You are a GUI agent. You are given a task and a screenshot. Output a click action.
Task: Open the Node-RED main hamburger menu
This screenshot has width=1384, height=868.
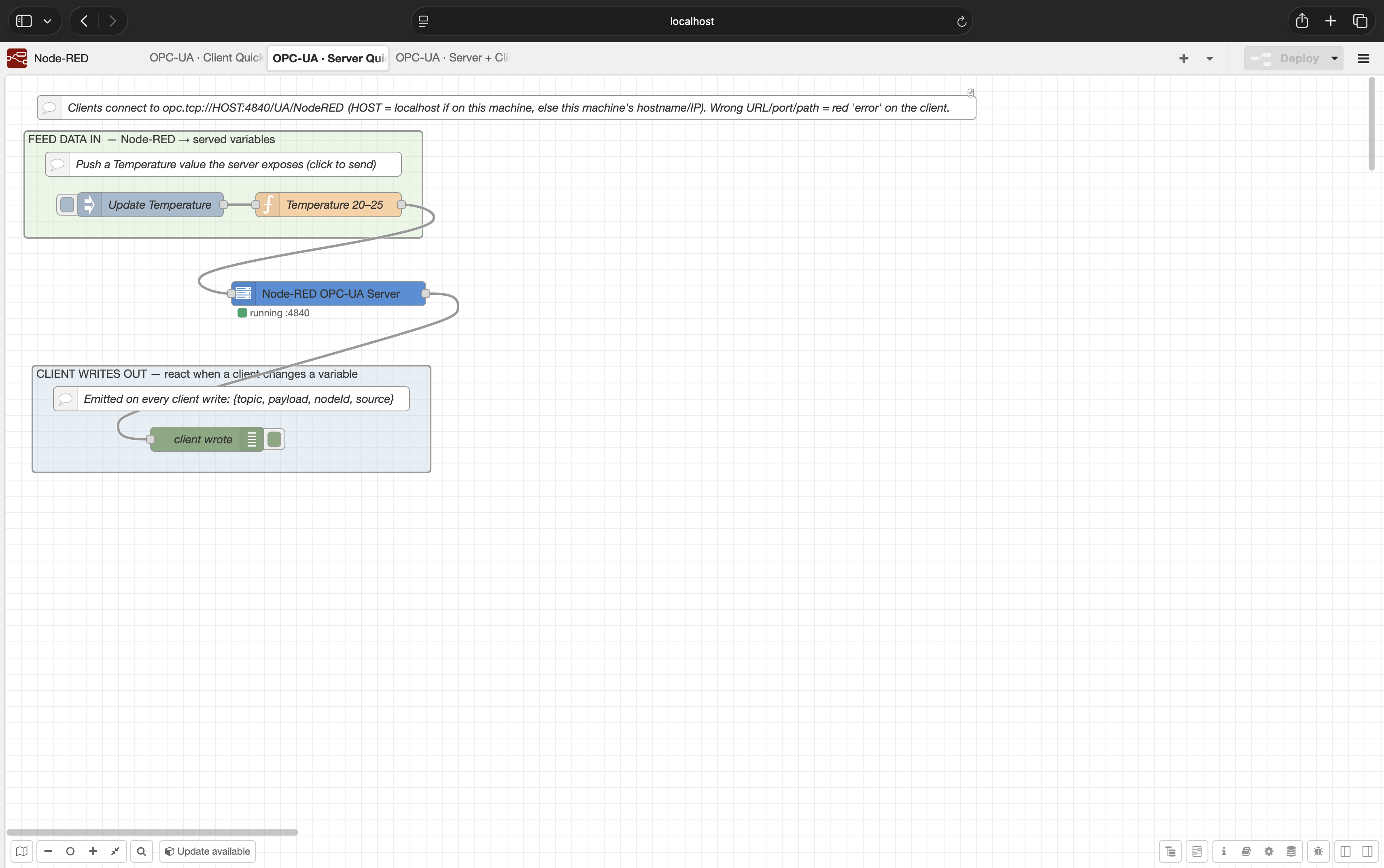(x=1363, y=58)
